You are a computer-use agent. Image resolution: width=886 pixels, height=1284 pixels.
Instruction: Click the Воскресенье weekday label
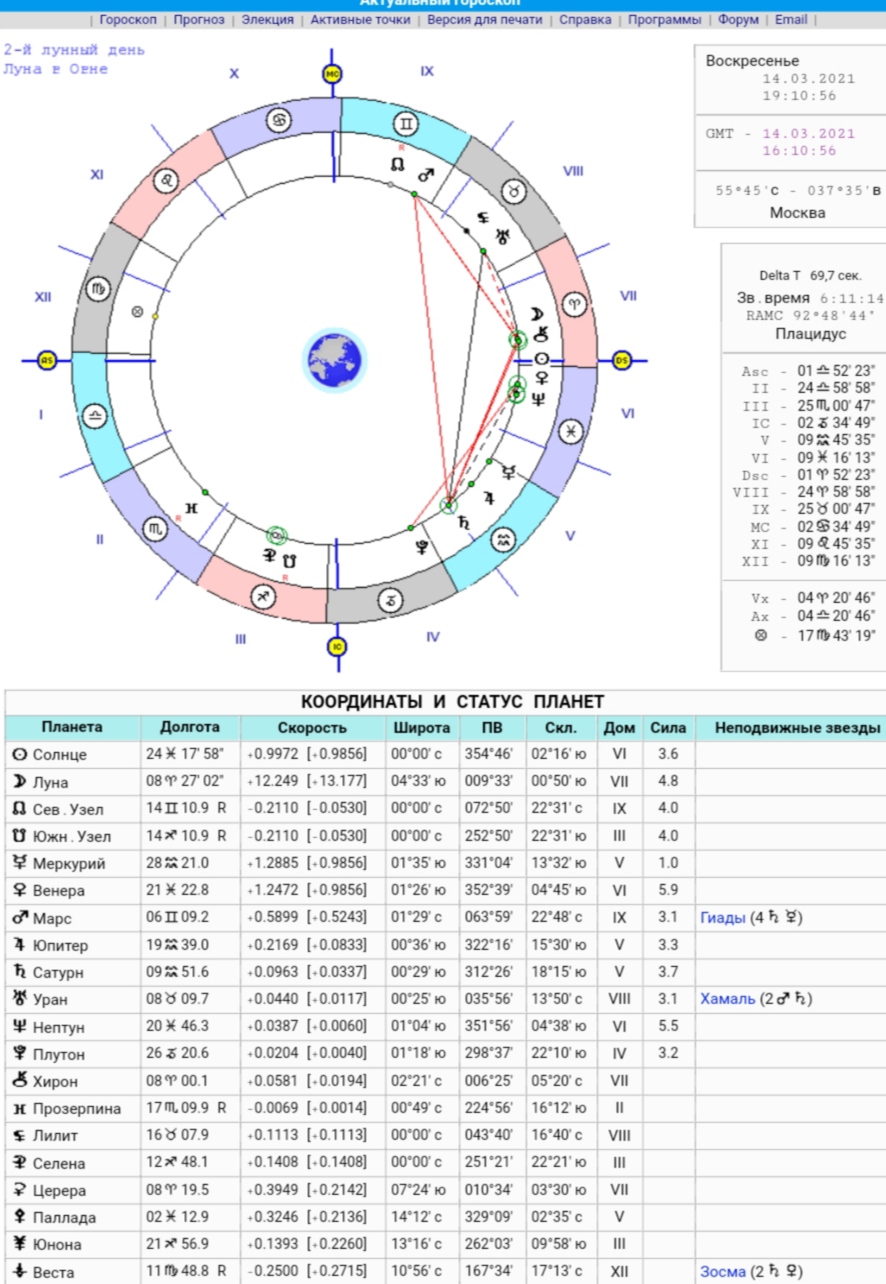point(753,60)
